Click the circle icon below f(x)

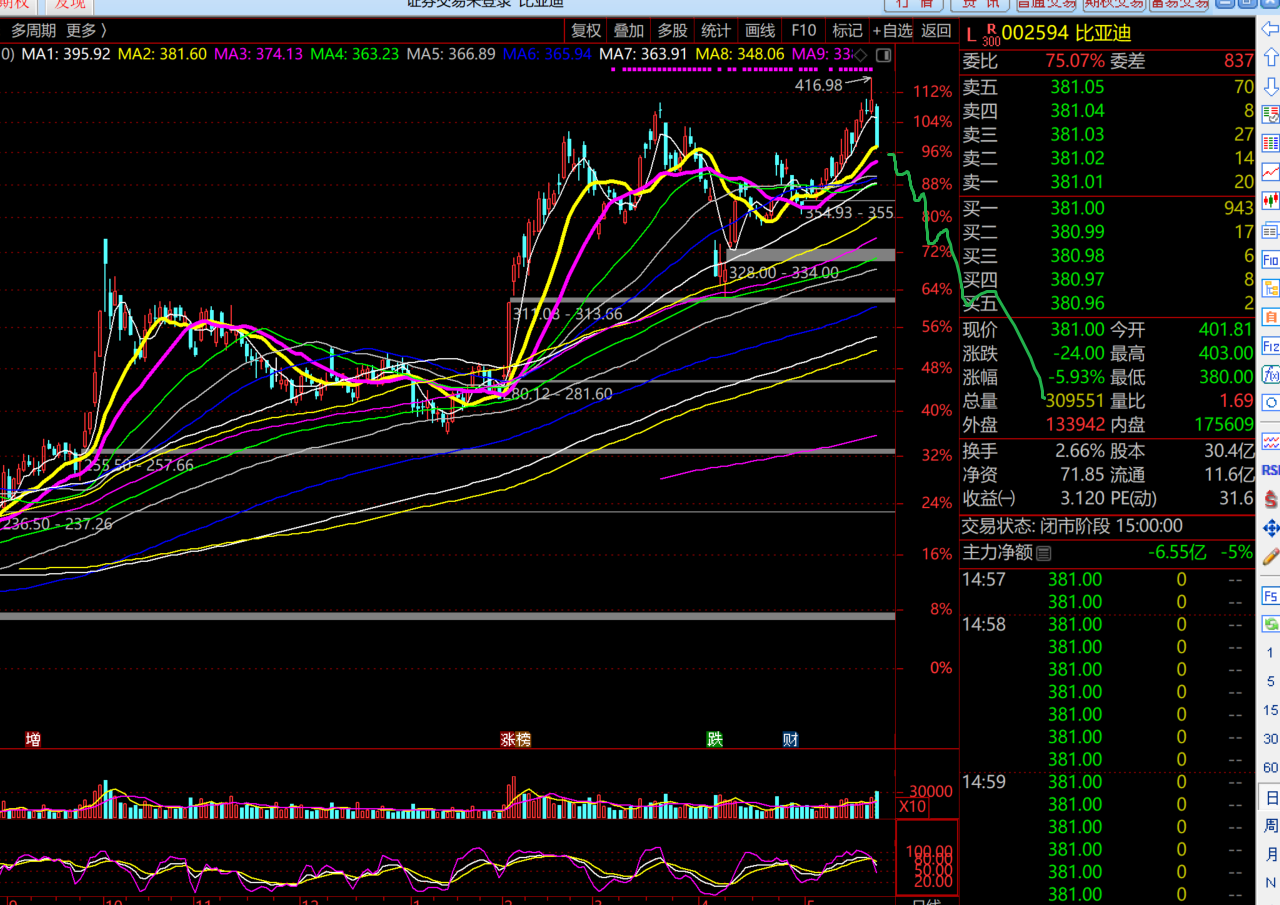1270,402
